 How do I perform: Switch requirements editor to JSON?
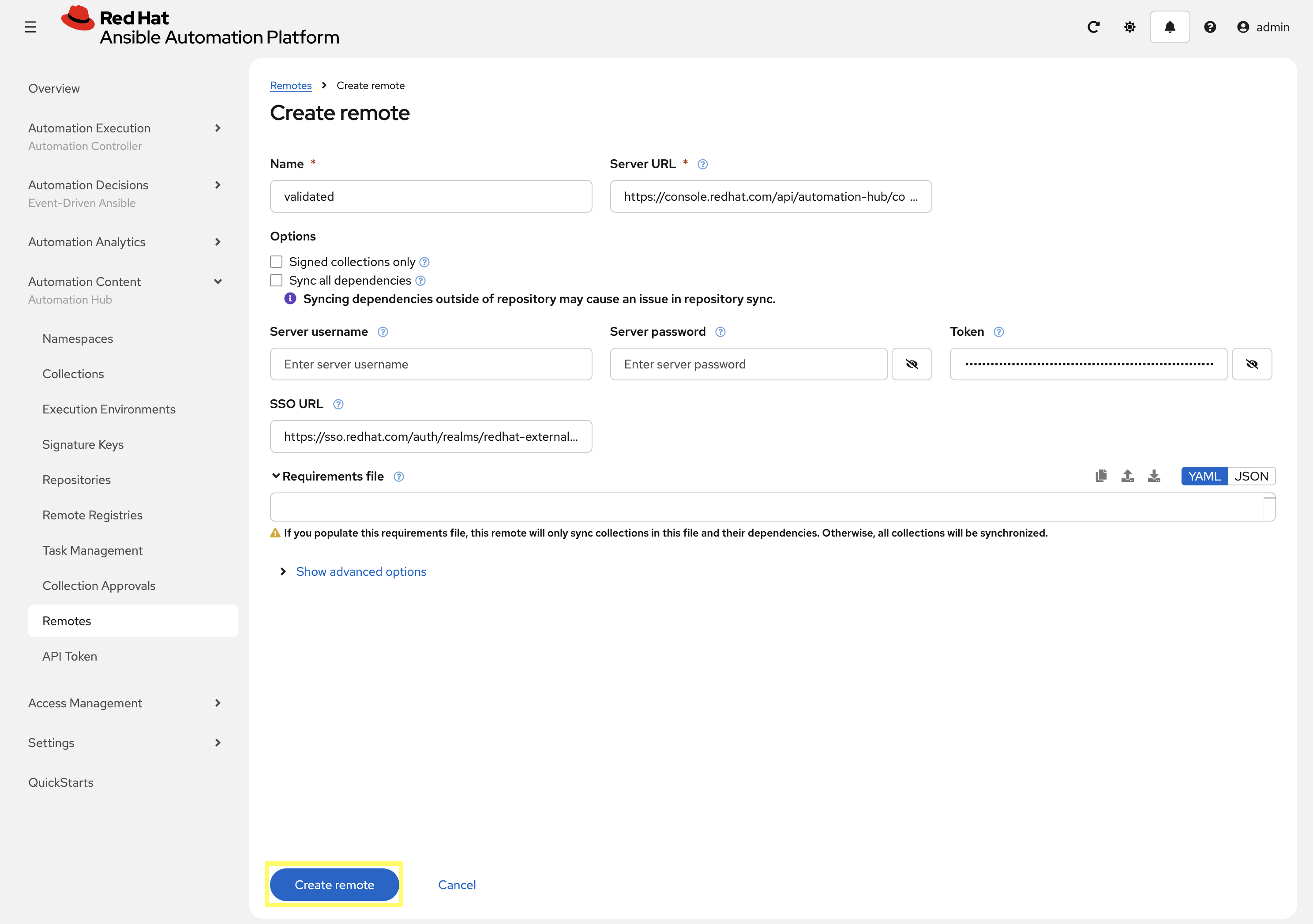coord(1251,476)
